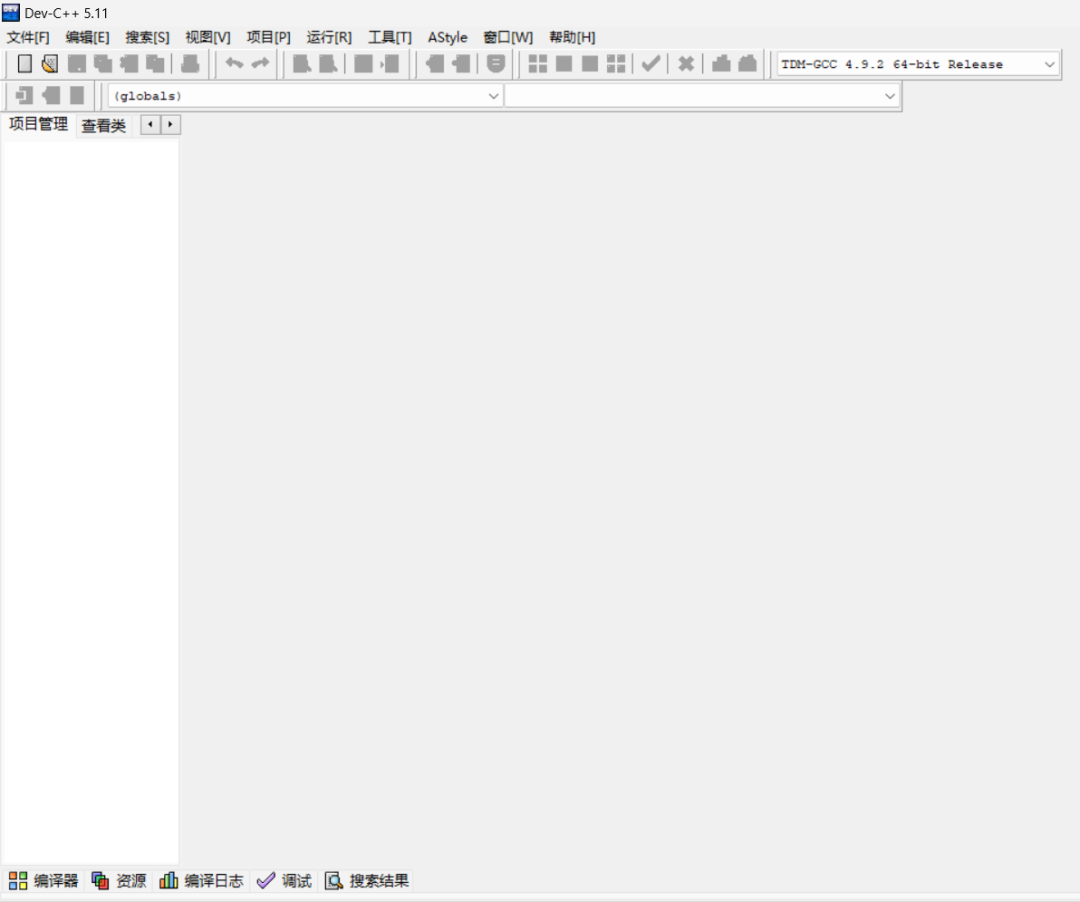Click the Add to project icon
Screen dimensions: 1080x902
pyautogui.click(x=435, y=64)
